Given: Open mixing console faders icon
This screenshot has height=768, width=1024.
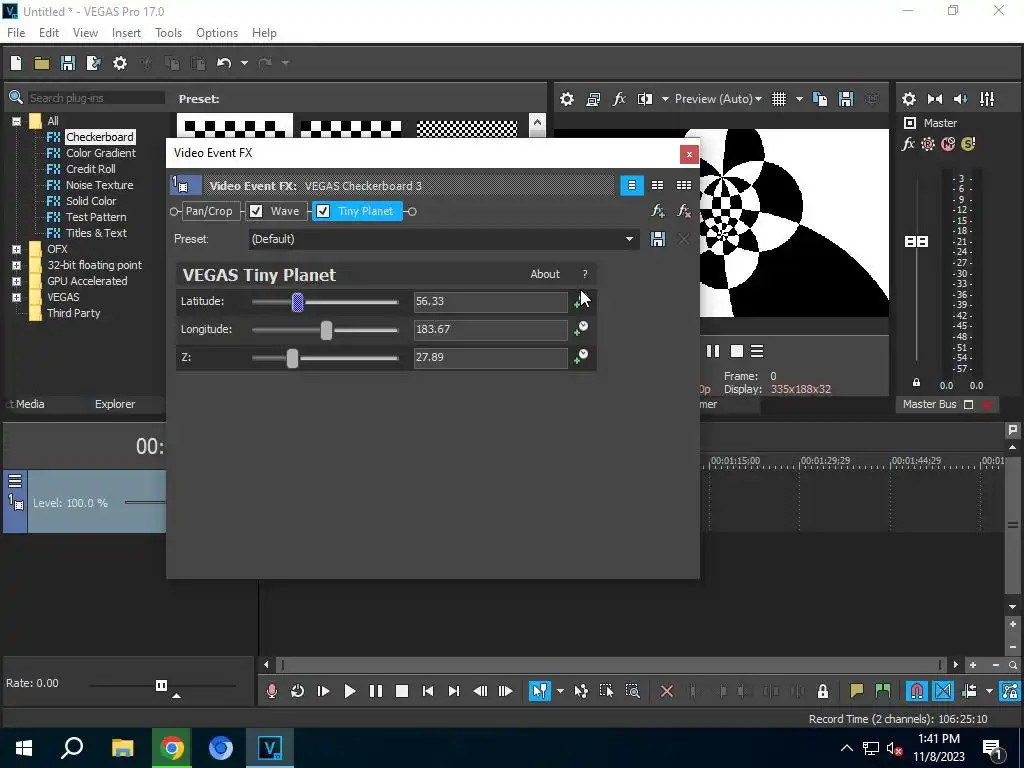Looking at the screenshot, I should [987, 99].
